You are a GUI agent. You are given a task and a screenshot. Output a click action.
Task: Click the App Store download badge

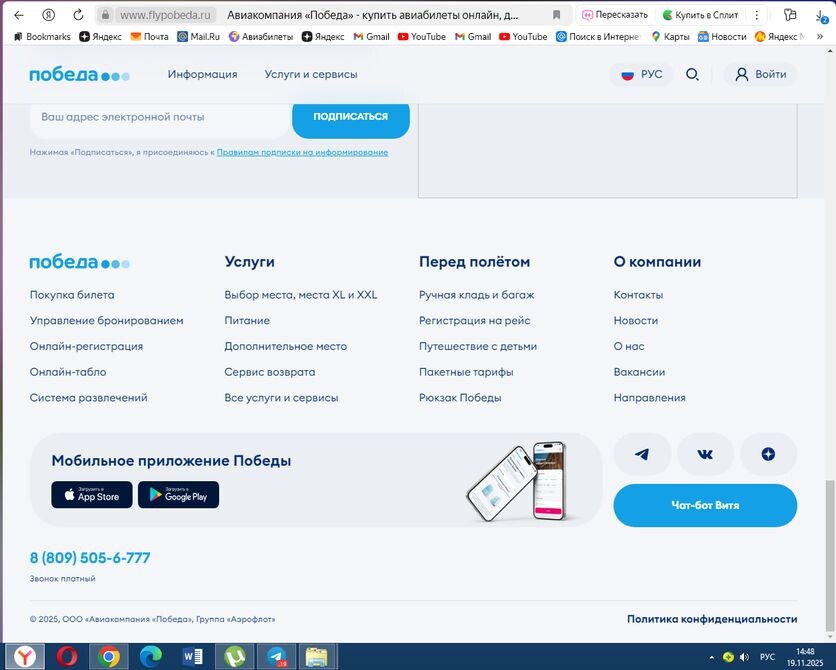click(x=91, y=494)
